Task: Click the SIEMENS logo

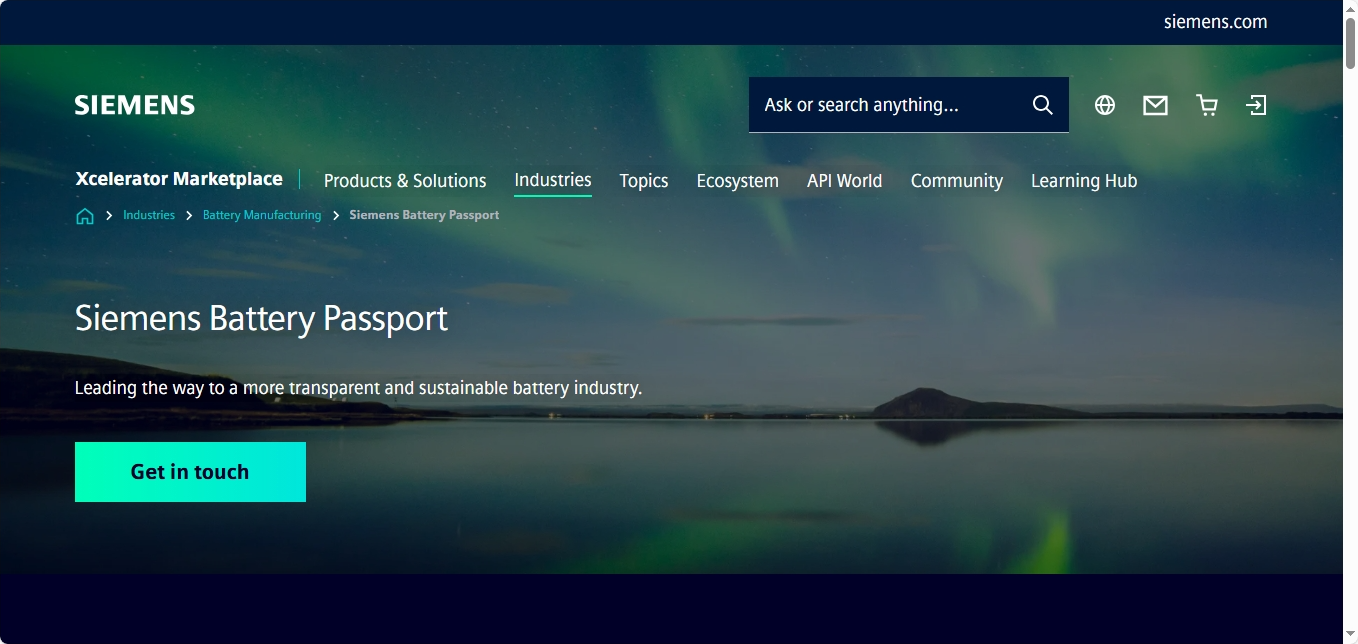Action: pyautogui.click(x=134, y=104)
